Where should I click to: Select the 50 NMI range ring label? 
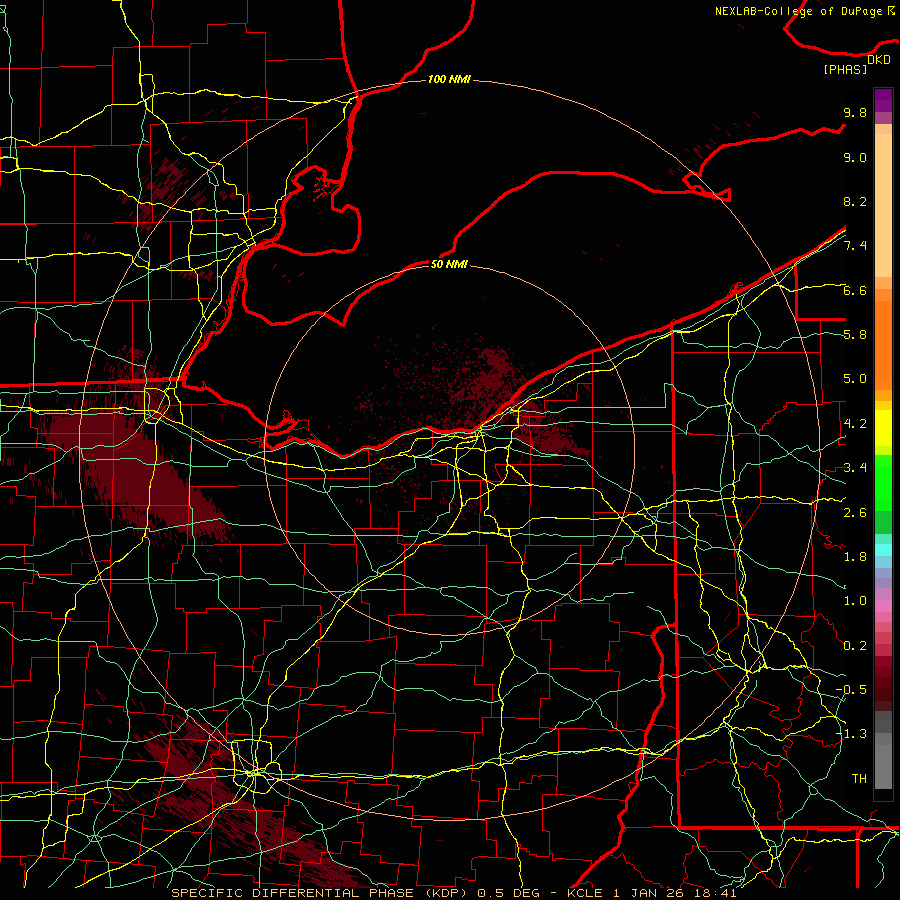click(449, 264)
